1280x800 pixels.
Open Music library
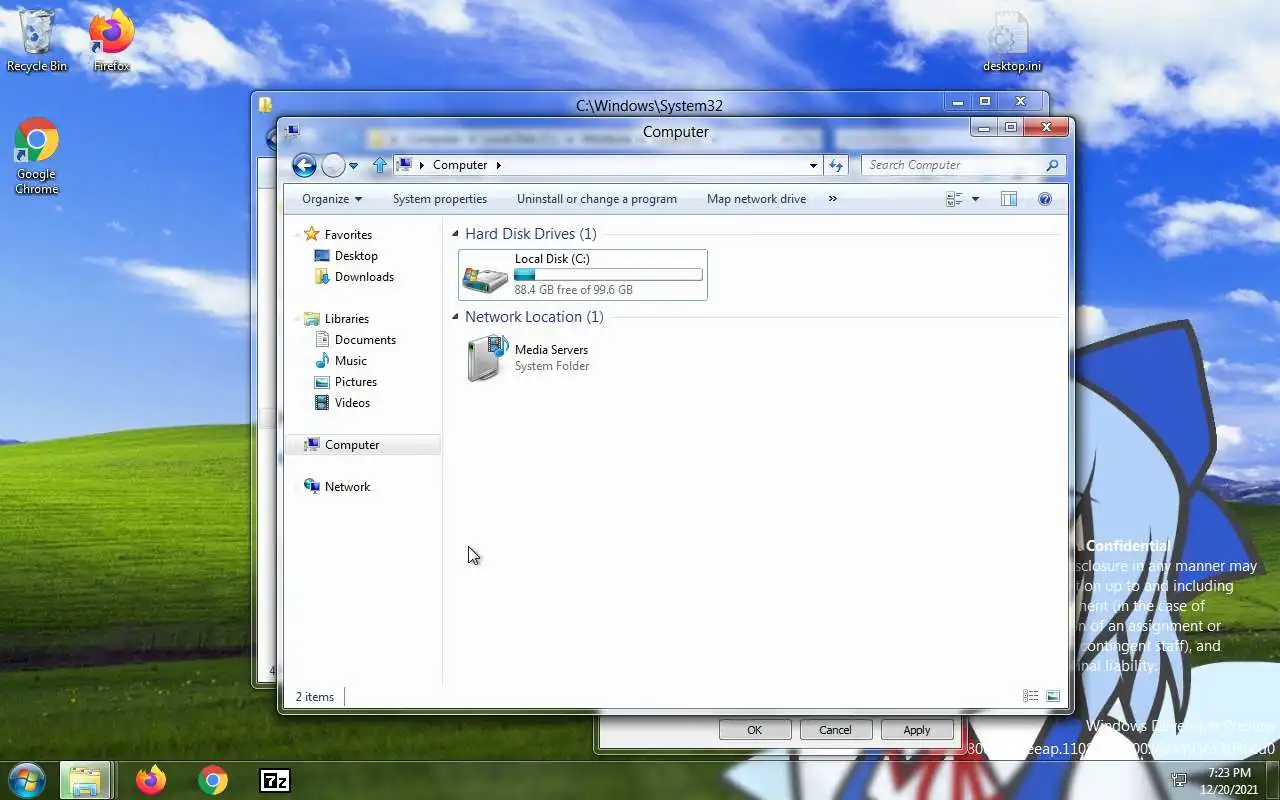[x=350, y=361]
